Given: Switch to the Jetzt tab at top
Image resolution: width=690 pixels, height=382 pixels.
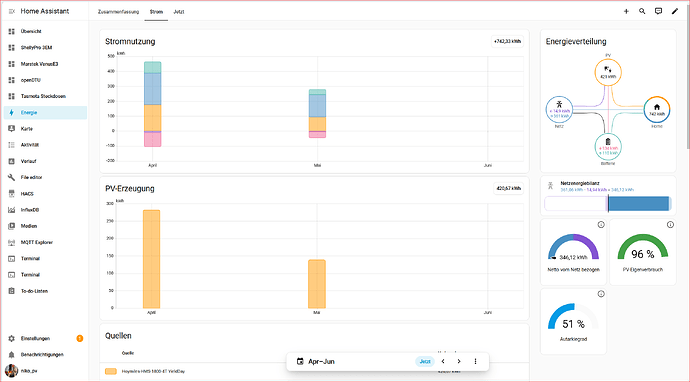Looking at the screenshot, I should click(179, 12).
